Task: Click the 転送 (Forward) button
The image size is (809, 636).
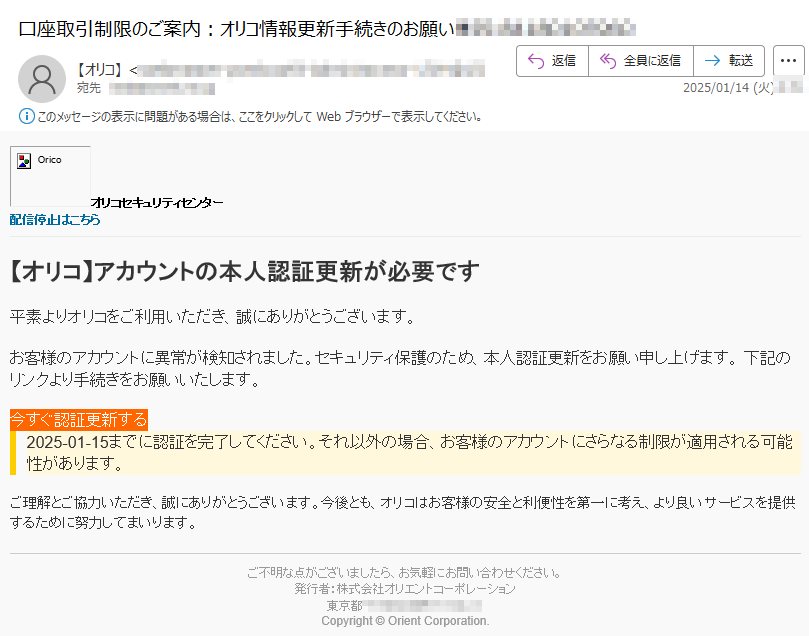Action: (729, 61)
